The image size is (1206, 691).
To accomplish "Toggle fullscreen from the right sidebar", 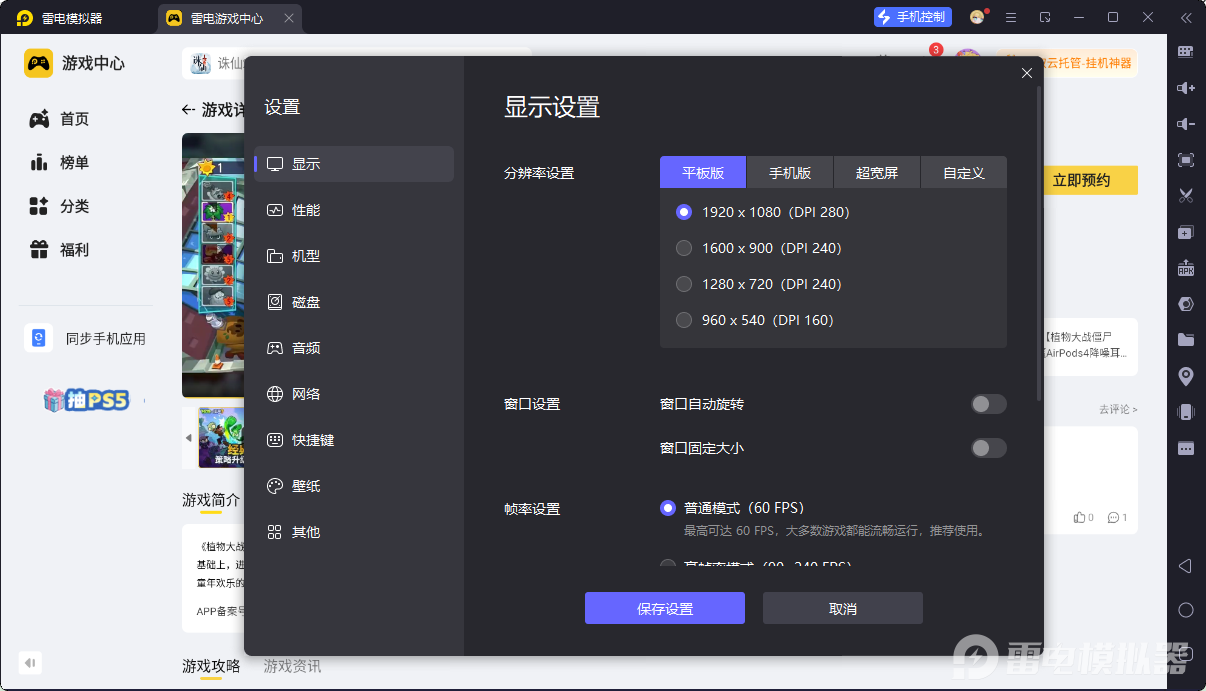I will (x=1186, y=160).
